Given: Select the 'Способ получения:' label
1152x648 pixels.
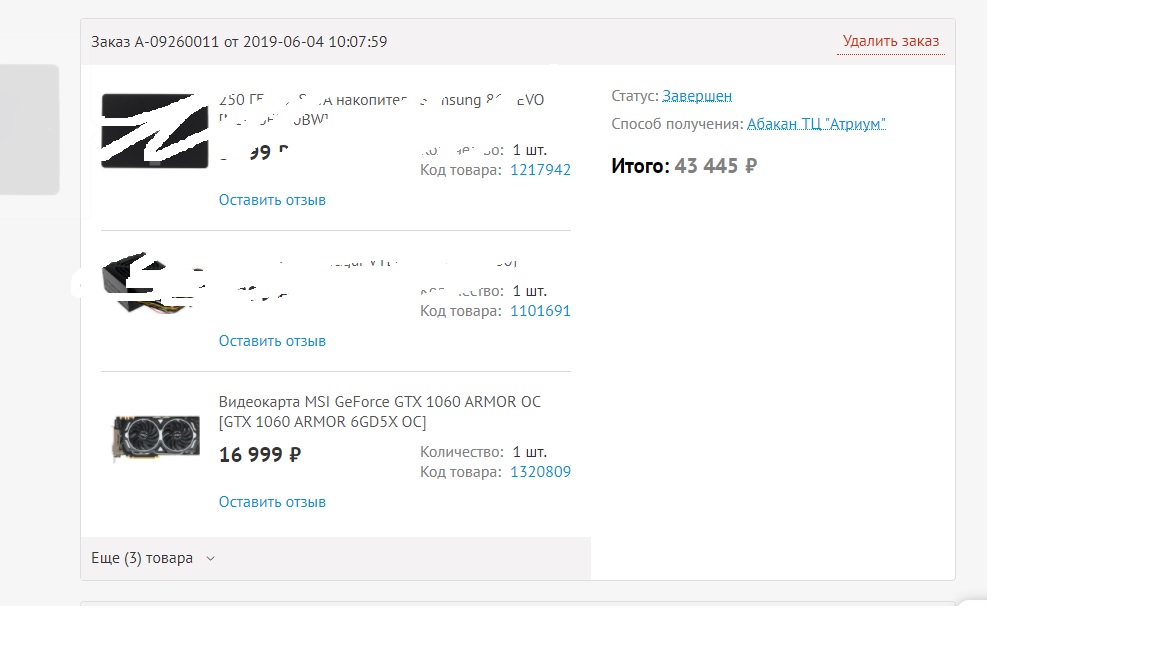Looking at the screenshot, I should [x=677, y=123].
